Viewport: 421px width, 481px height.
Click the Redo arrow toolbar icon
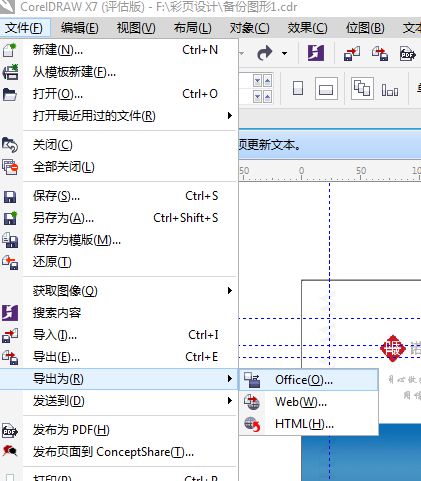tap(265, 53)
